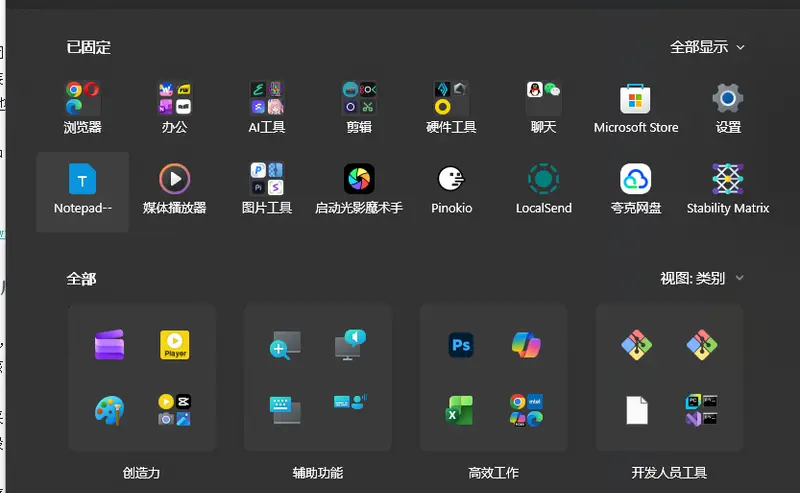Open second Git icon in 开发人员工具
Image resolution: width=800 pixels, height=493 pixels.
[x=702, y=345]
